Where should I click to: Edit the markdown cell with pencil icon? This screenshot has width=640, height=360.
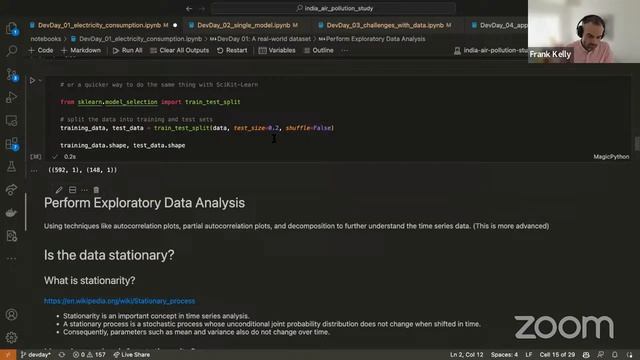coord(59,190)
